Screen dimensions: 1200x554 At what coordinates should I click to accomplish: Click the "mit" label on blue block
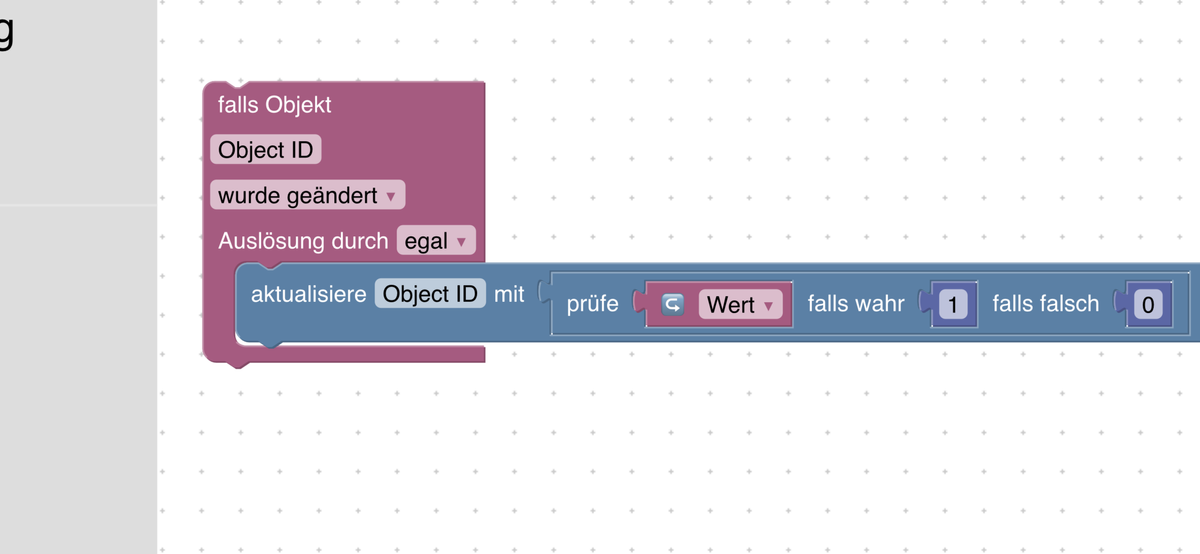pyautogui.click(x=509, y=295)
